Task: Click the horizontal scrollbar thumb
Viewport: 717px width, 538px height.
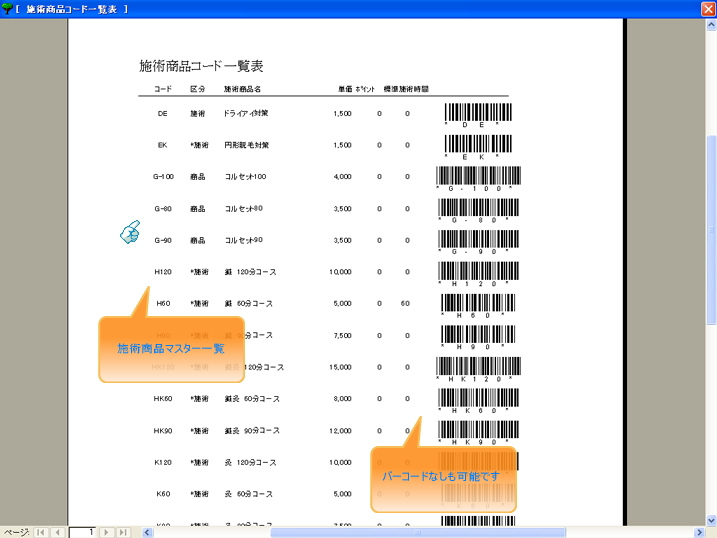Action: click(418, 533)
